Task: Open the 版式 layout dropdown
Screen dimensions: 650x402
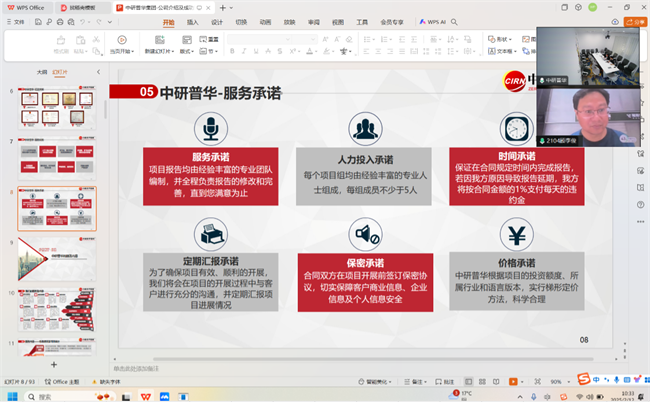Action: [x=187, y=51]
